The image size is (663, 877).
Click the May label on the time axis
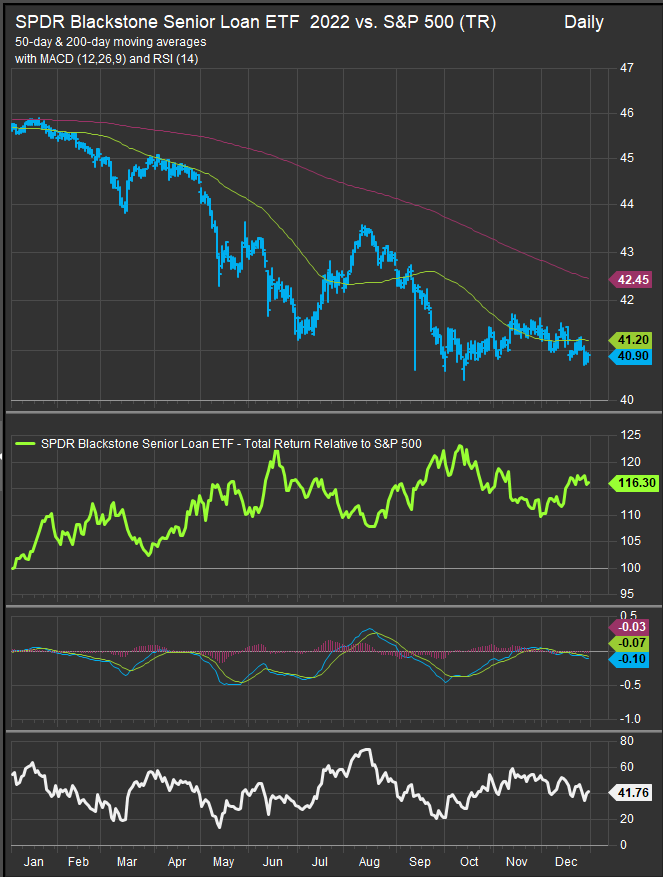coord(223,862)
